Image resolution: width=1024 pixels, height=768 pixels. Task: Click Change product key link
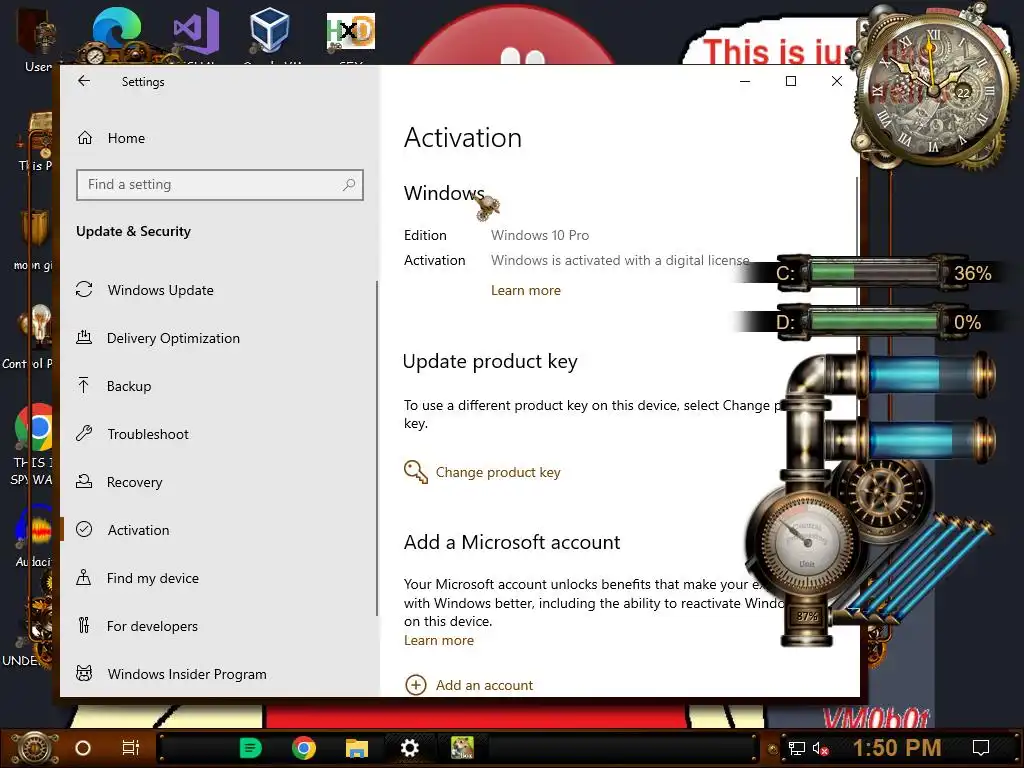(x=498, y=472)
